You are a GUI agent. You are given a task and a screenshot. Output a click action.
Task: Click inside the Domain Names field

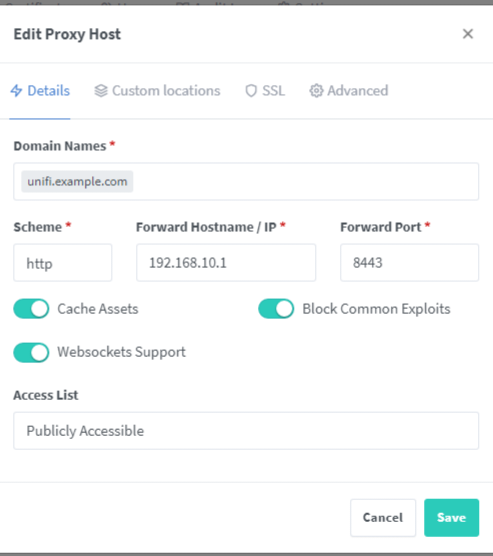coord(246,182)
